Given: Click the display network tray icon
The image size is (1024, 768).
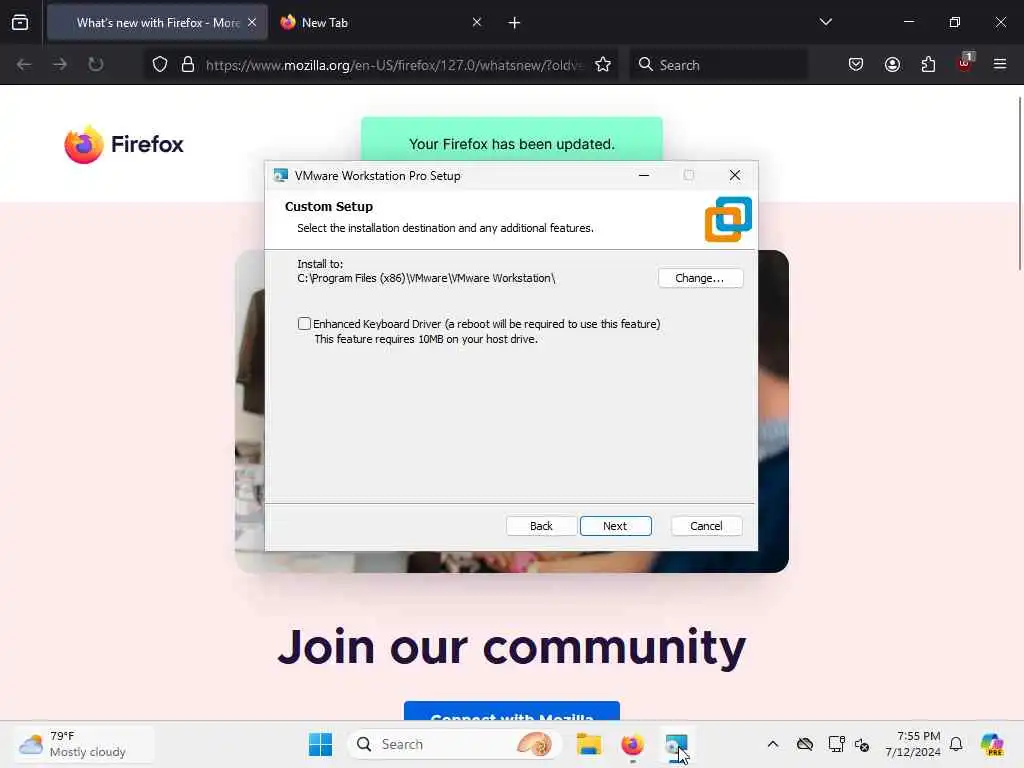Looking at the screenshot, I should pos(837,744).
